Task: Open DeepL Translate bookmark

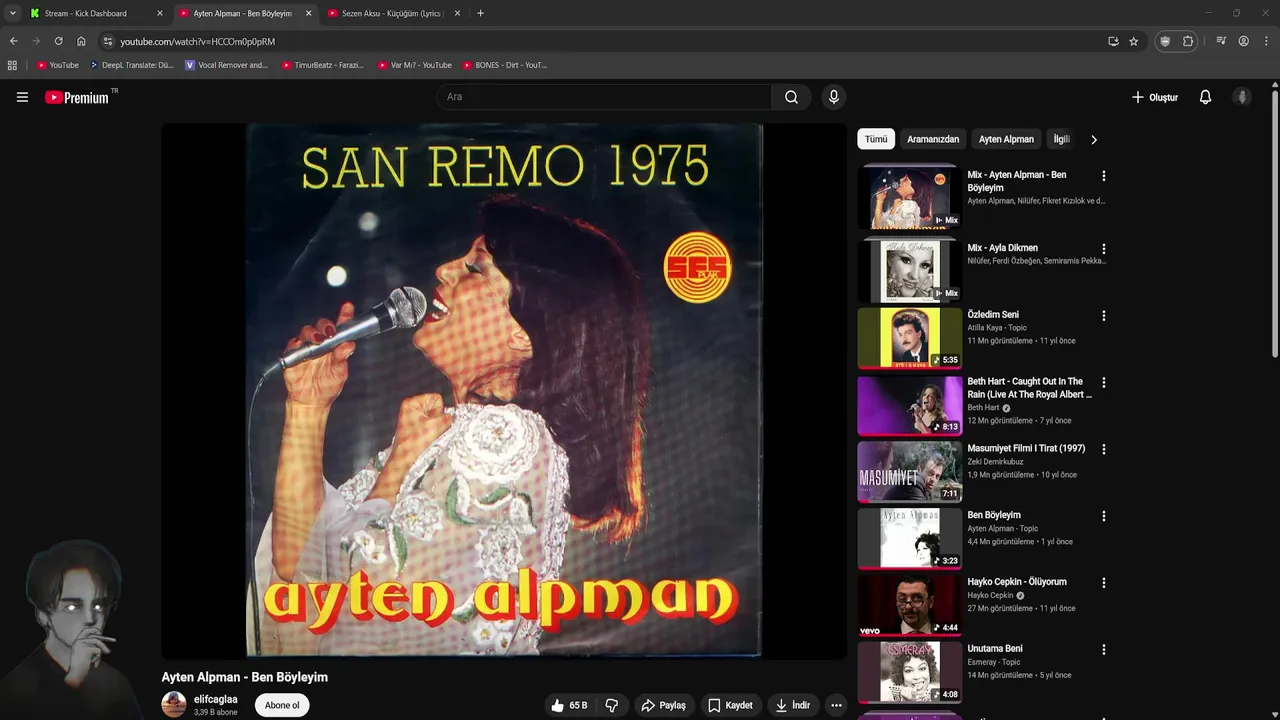Action: pos(131,65)
